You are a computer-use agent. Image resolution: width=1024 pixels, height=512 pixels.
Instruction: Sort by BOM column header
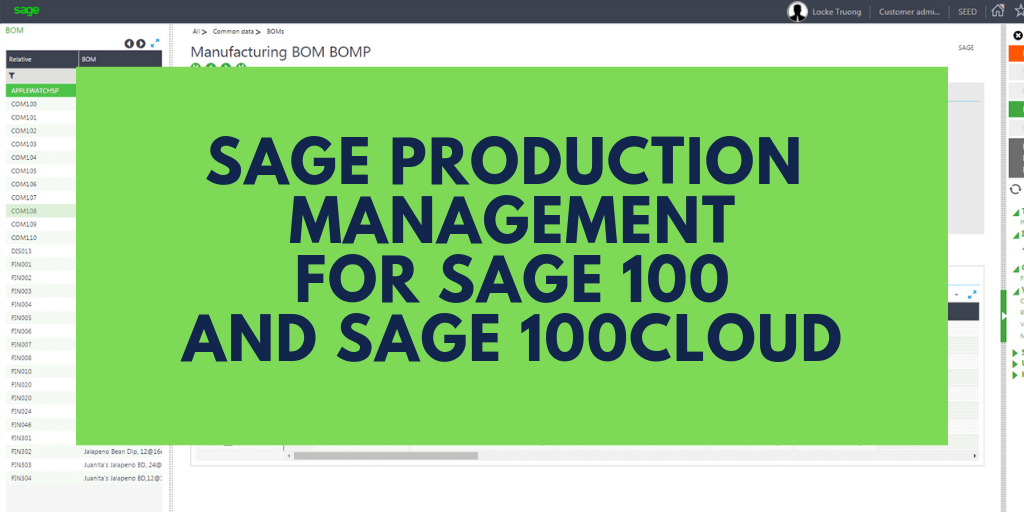point(120,59)
